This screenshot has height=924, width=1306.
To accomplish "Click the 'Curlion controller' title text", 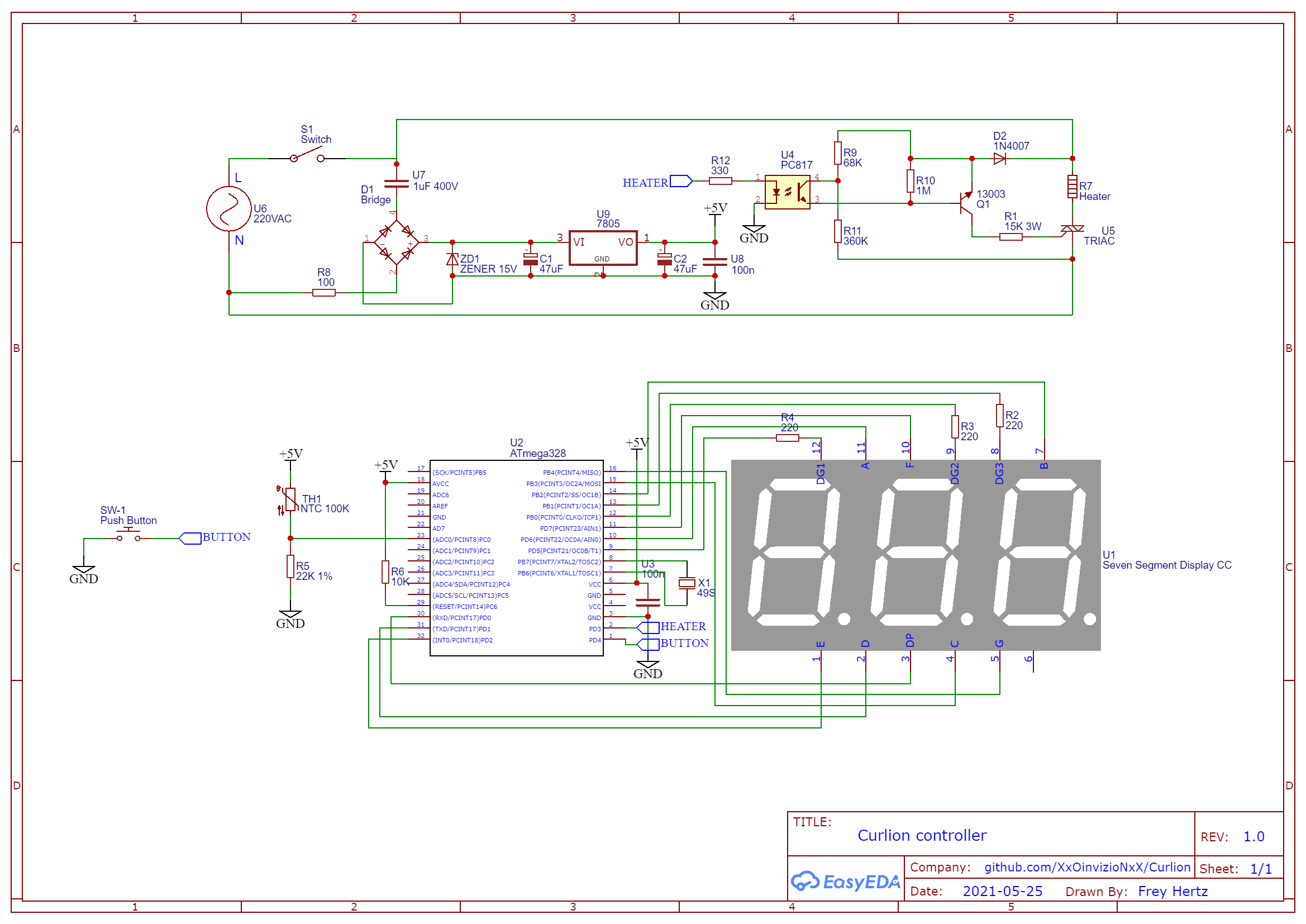I will pos(922,835).
